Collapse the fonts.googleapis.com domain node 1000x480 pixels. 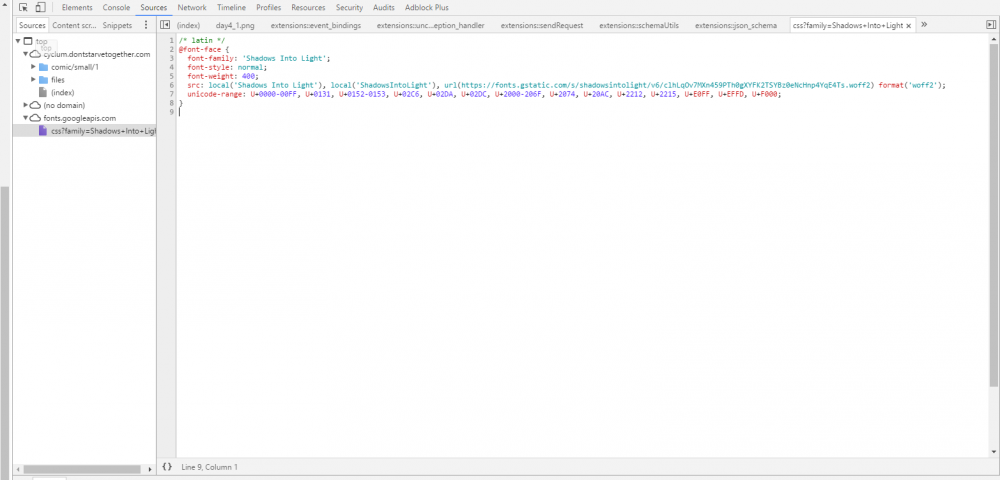point(26,118)
